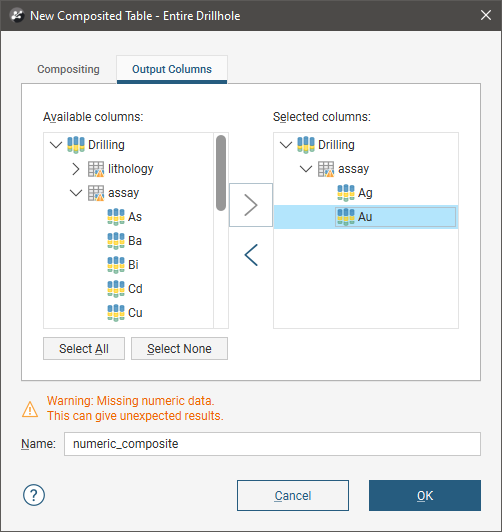Open the Output Columns tab
The image size is (502, 532).
click(172, 69)
